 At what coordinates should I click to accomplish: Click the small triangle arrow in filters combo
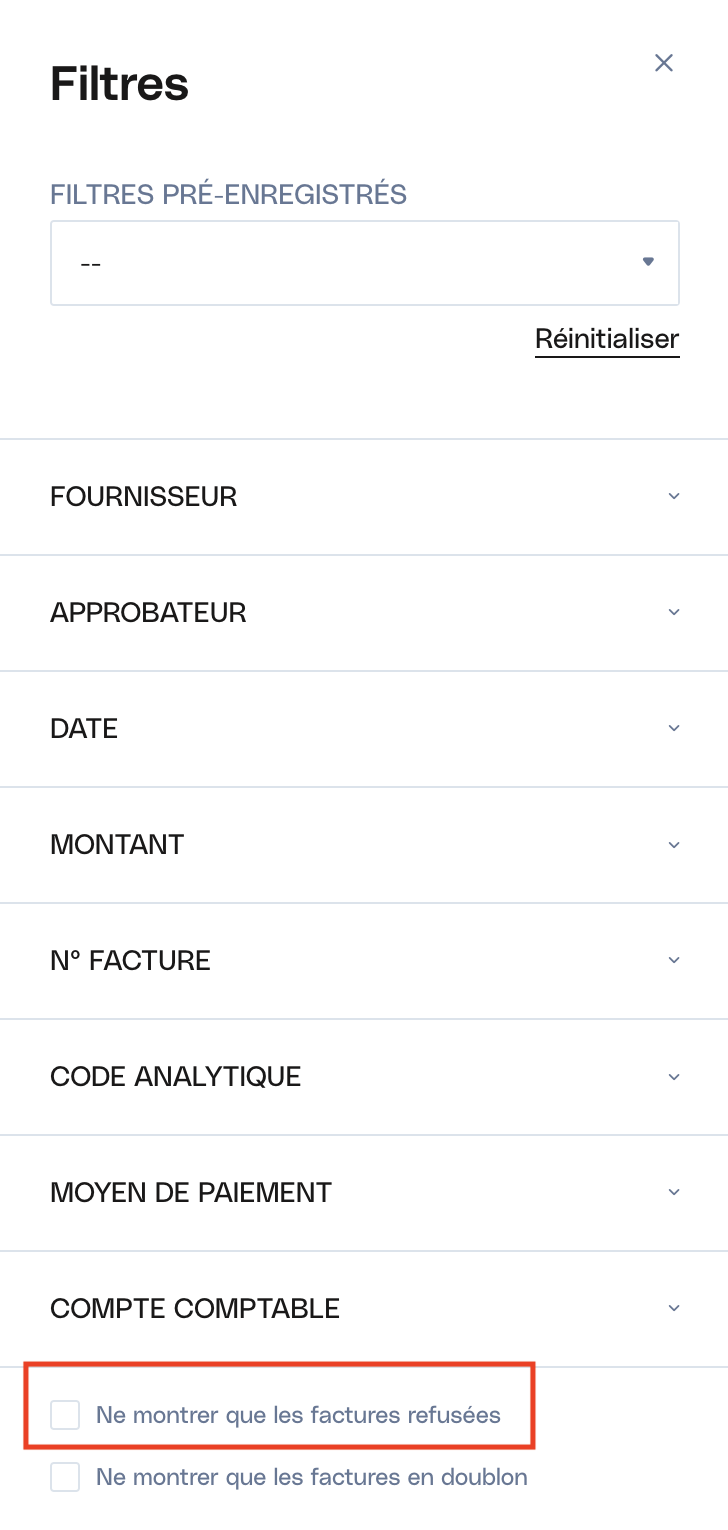click(x=648, y=262)
